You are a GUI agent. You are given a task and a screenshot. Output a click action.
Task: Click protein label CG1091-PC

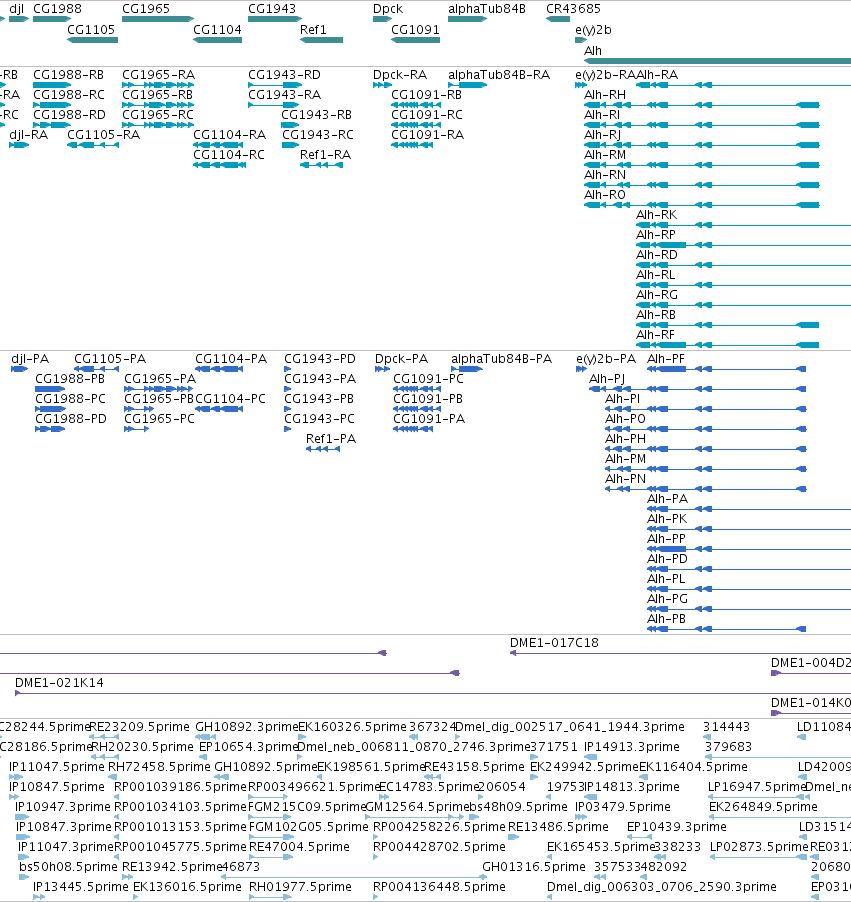(x=429, y=379)
